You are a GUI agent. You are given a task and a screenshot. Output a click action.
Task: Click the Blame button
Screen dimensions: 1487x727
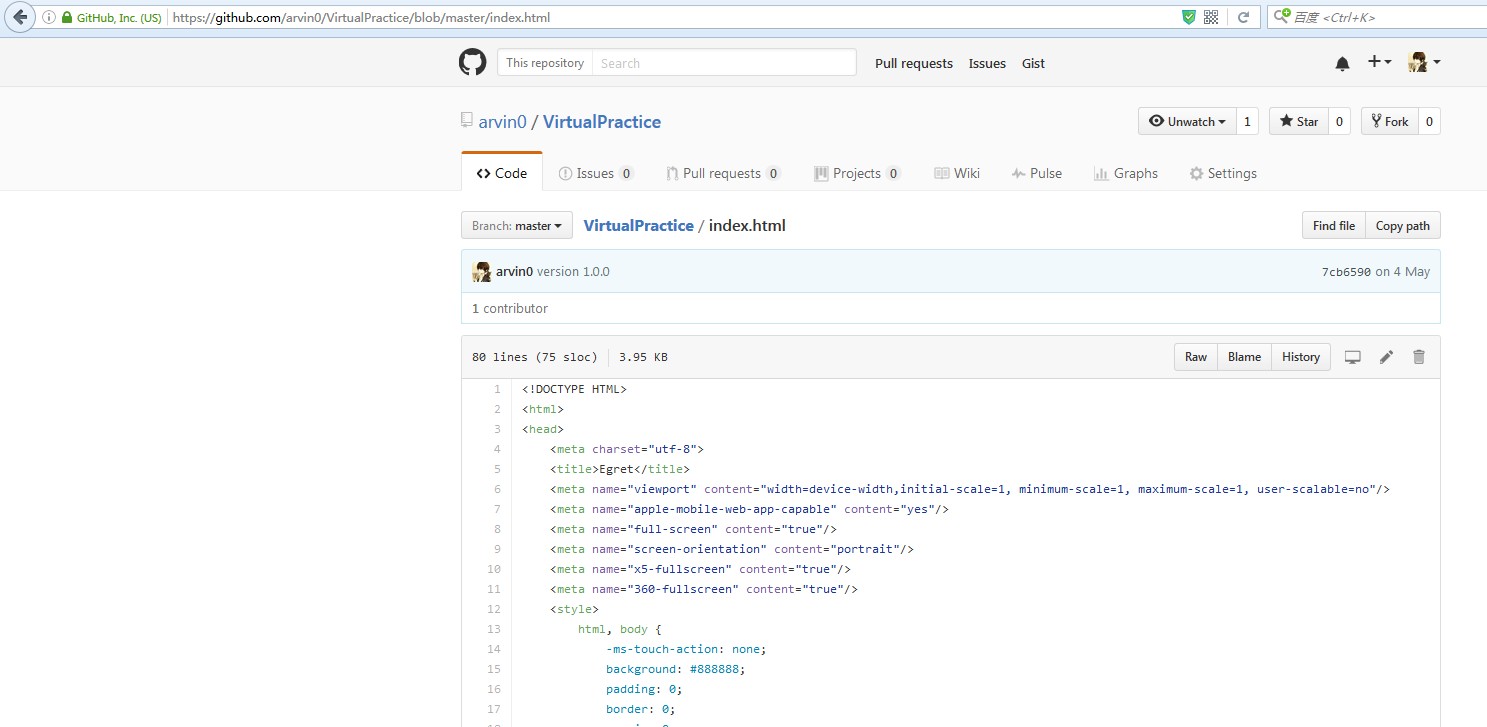pos(1244,357)
